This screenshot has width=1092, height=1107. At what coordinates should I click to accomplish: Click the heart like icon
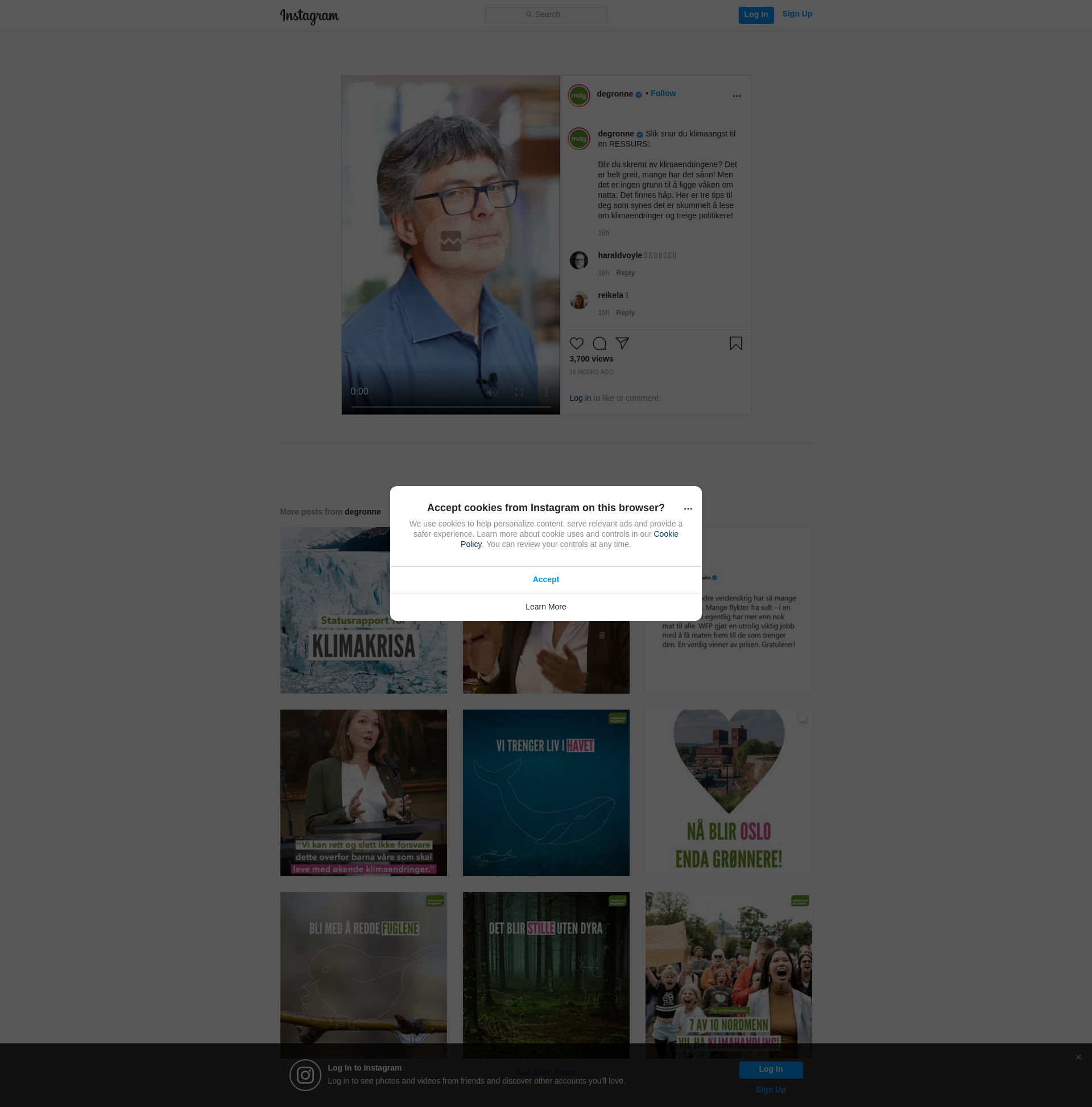(576, 343)
